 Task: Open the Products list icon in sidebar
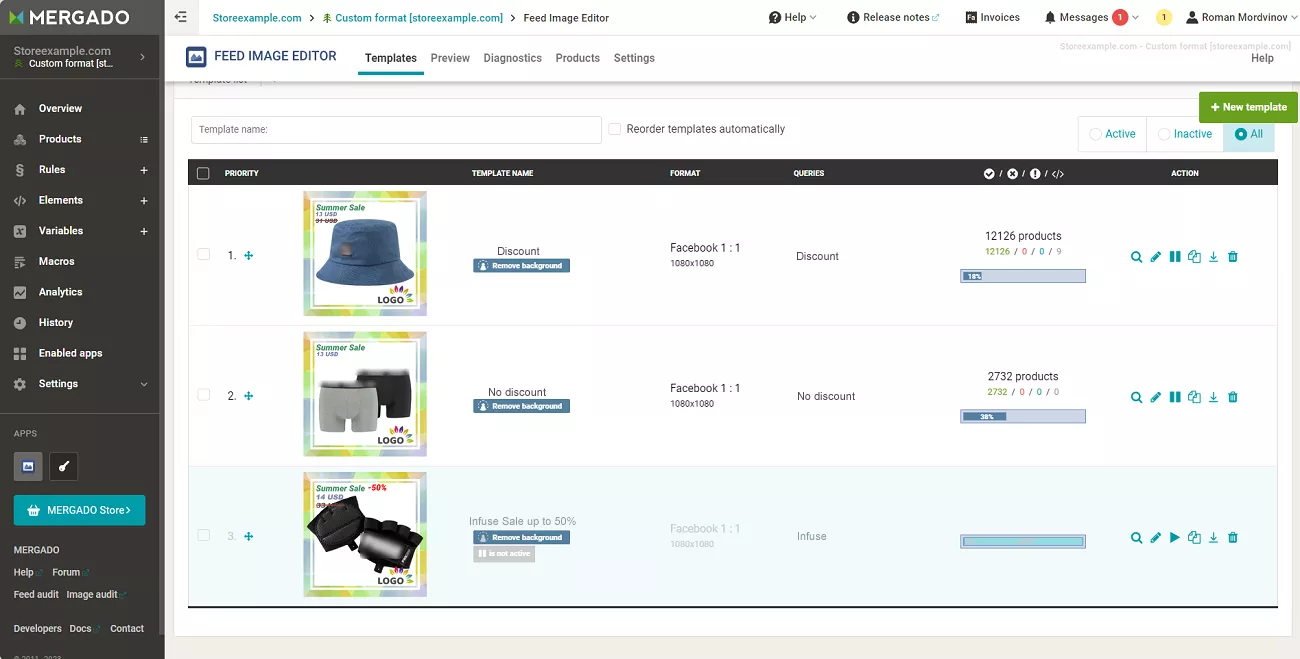click(x=144, y=140)
